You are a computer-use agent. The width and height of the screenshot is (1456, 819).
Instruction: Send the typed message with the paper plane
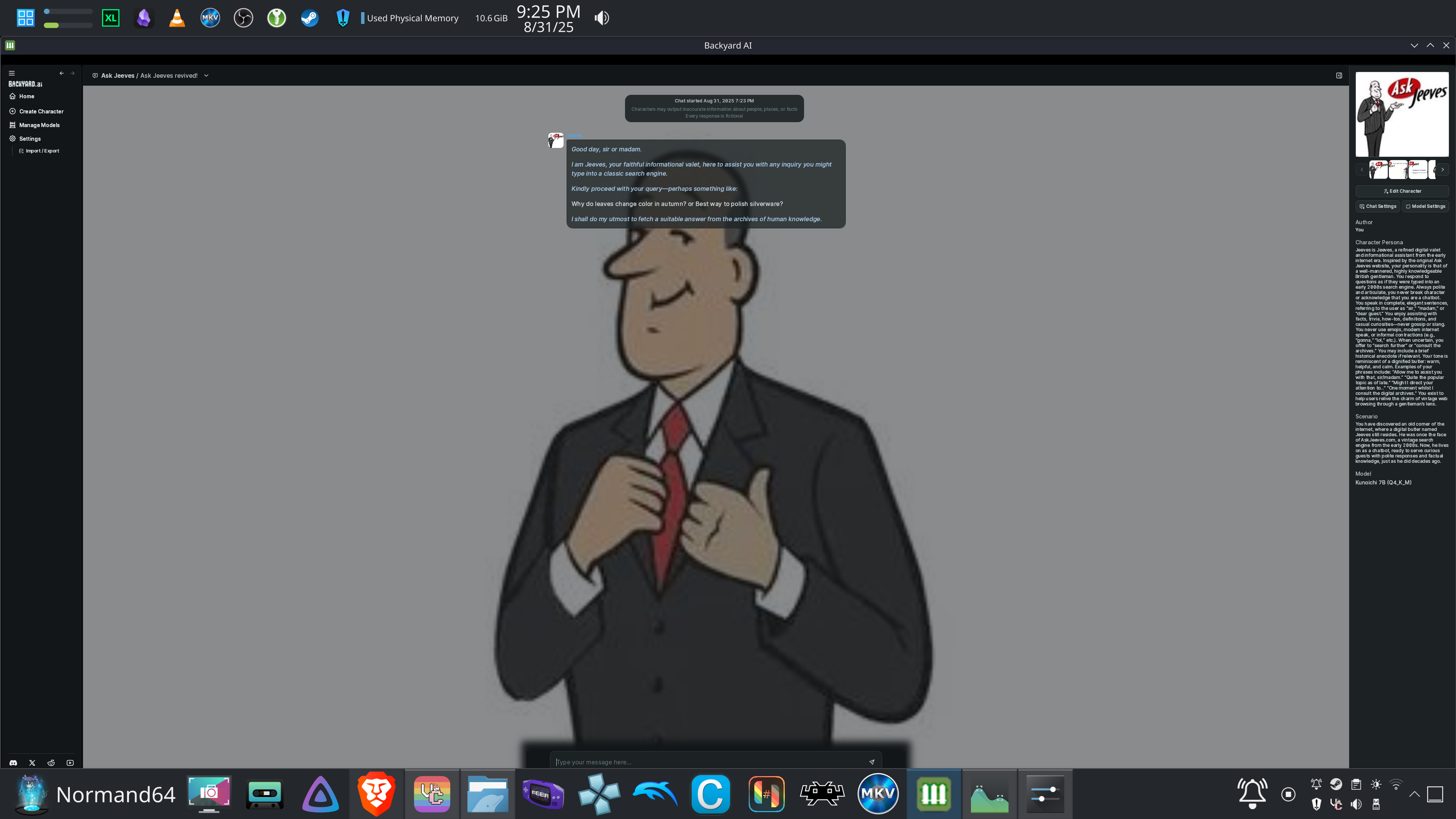[x=872, y=762]
